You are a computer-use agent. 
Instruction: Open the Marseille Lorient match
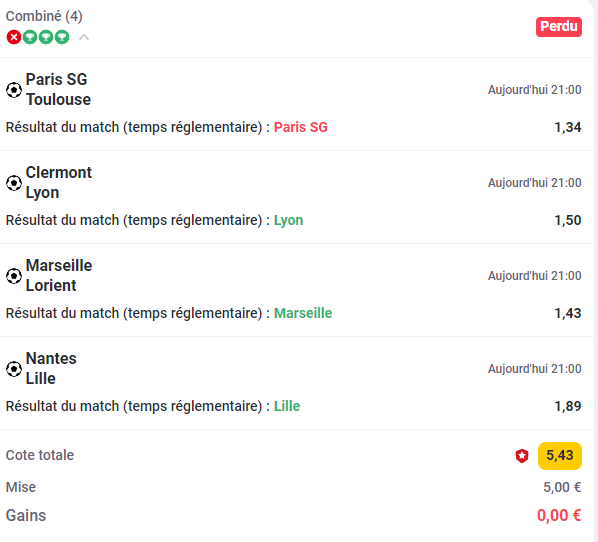[59, 275]
